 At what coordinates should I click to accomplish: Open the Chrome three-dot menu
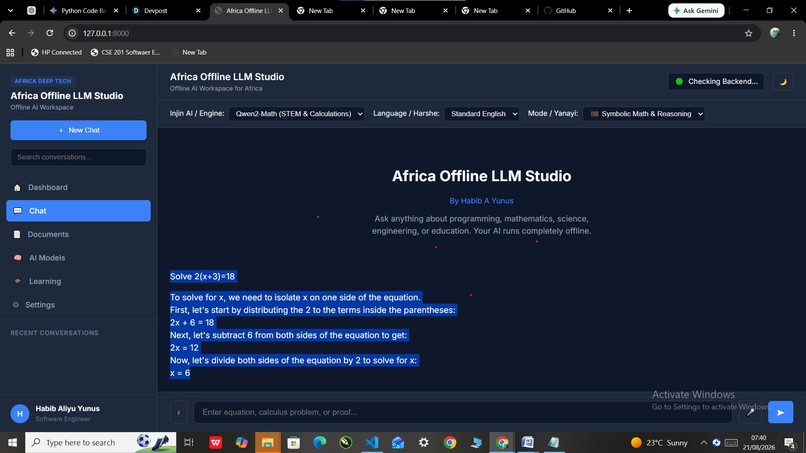pyautogui.click(x=794, y=33)
